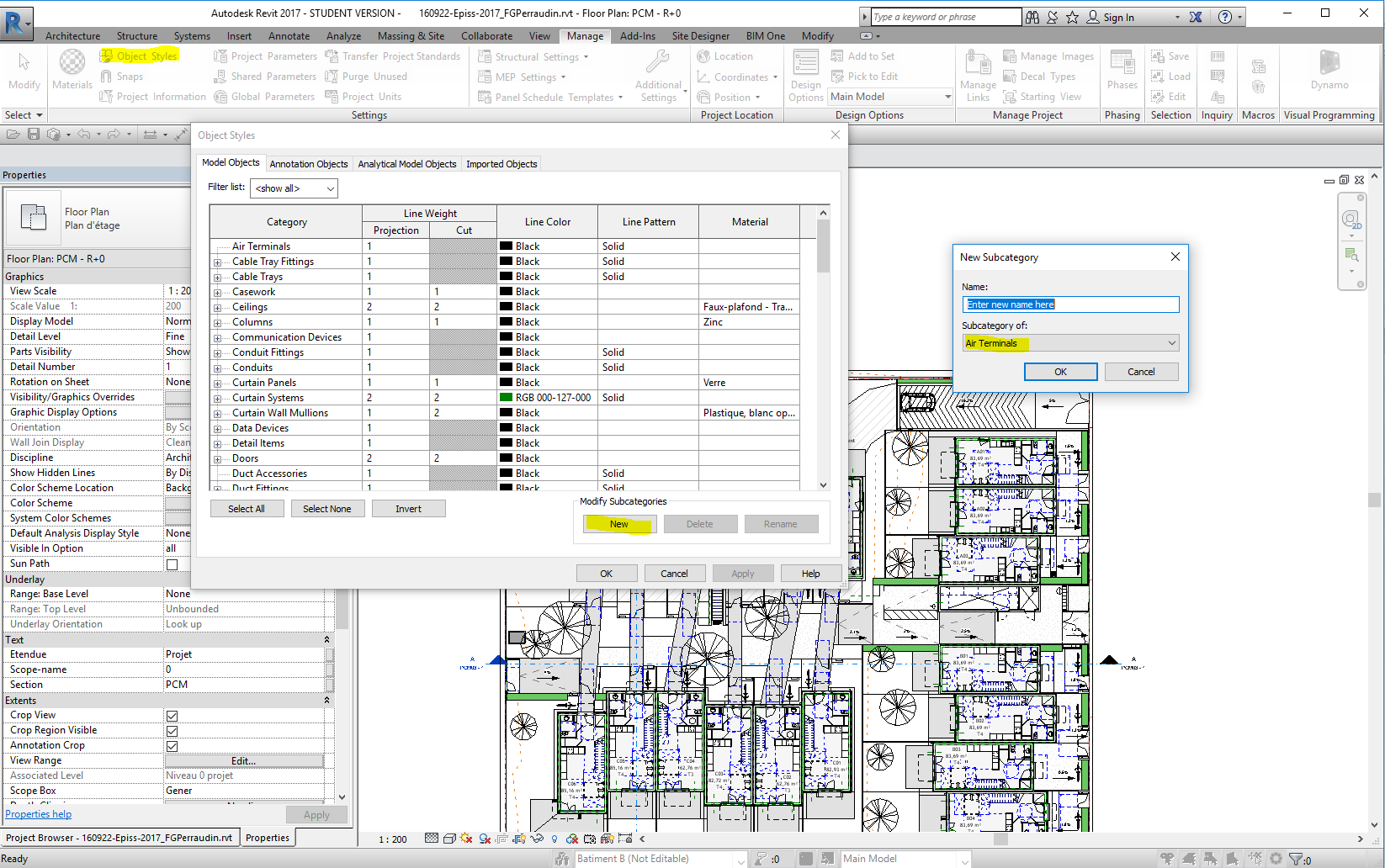This screenshot has width=1385, height=868.
Task: Launch Dynamo visual programming
Action: point(1329,71)
